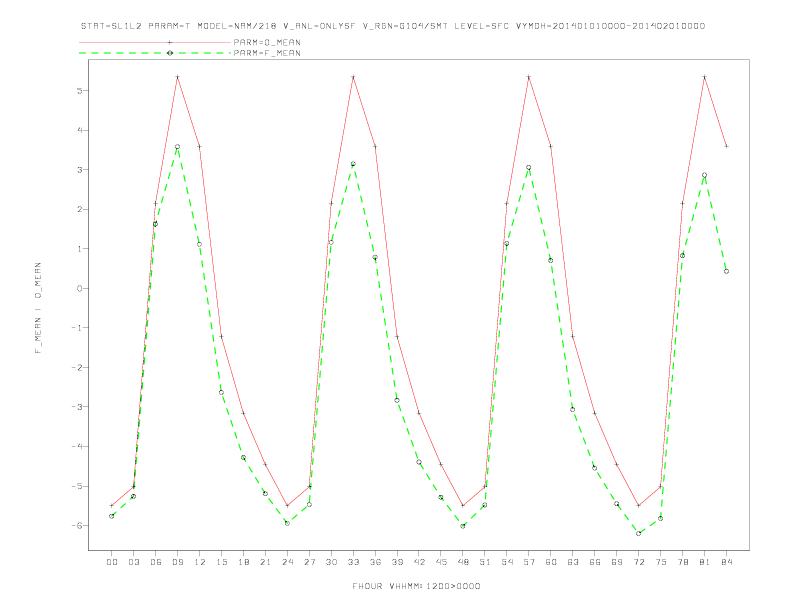This screenshot has height=612, width=792.
Task: Click the x-axis tick label 63
Action: tap(573, 562)
